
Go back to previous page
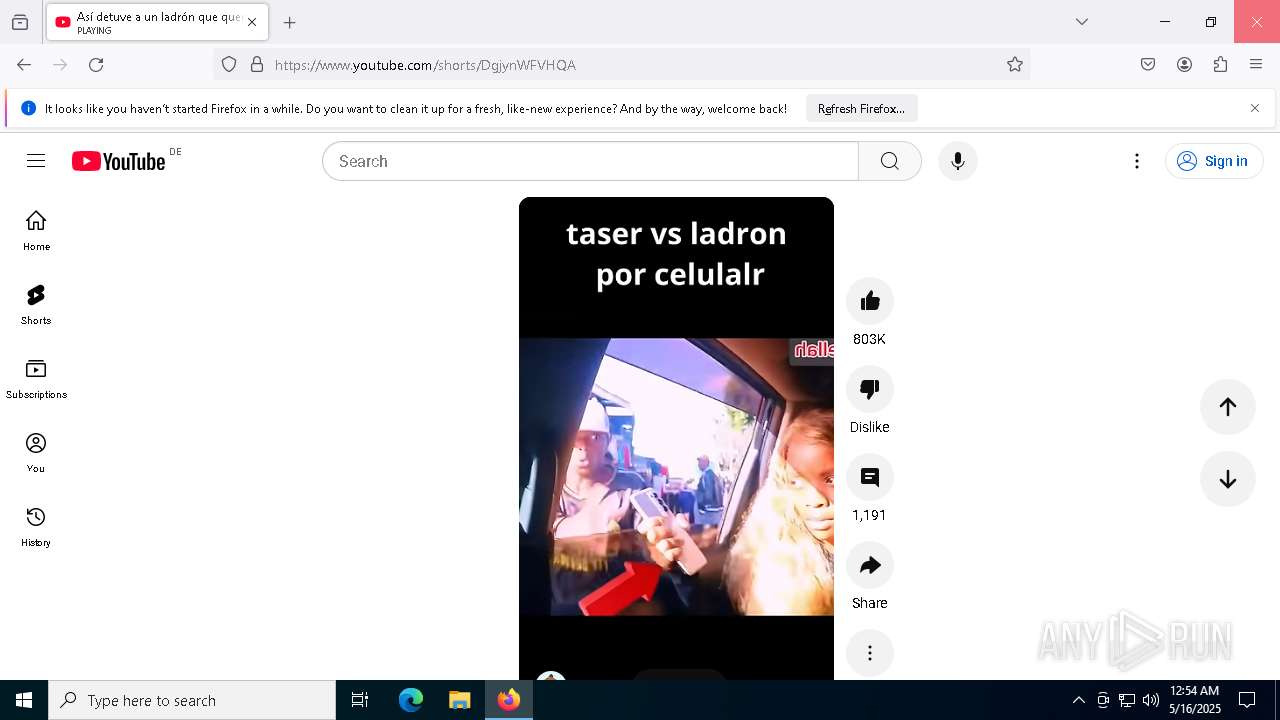tap(24, 65)
